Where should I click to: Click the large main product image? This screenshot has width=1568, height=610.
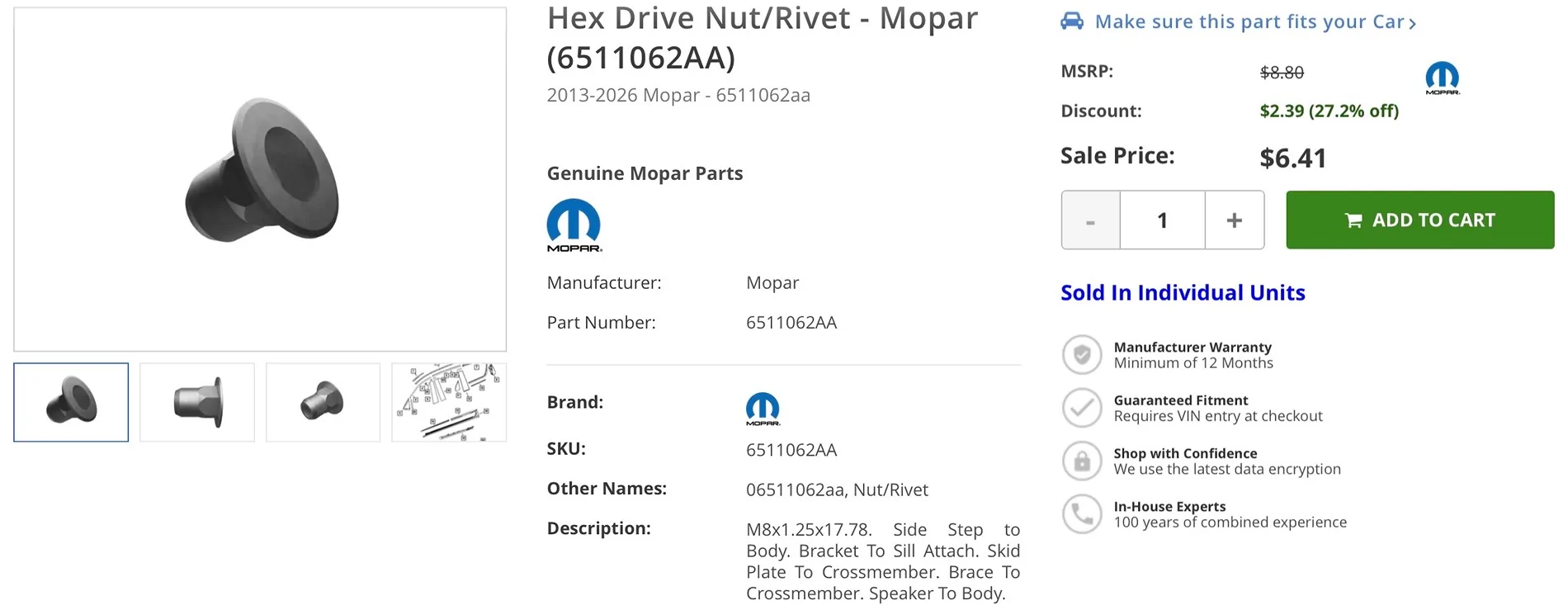point(260,180)
